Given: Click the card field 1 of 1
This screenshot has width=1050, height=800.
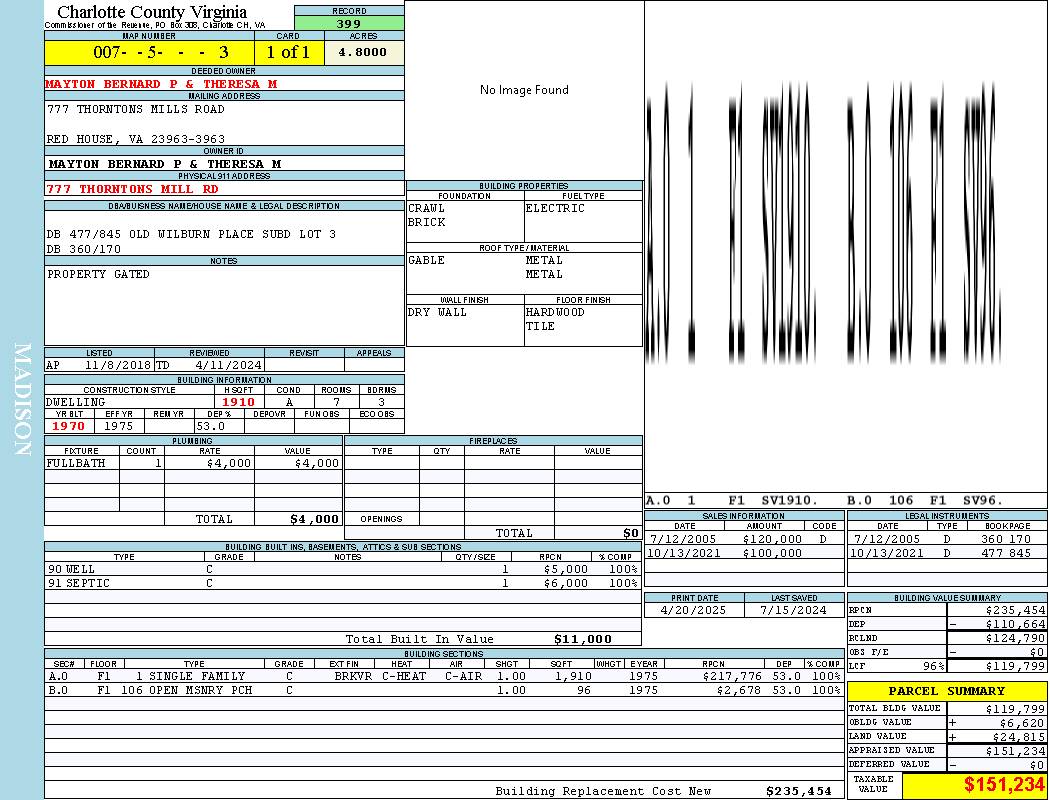Looking at the screenshot, I should pos(288,52).
